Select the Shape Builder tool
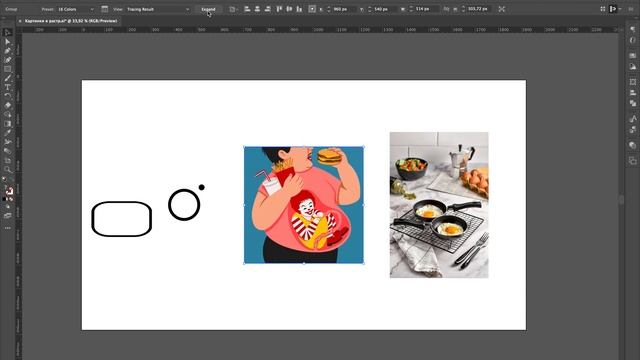Screen dimensions: 640x360 pyautogui.click(x=7, y=114)
